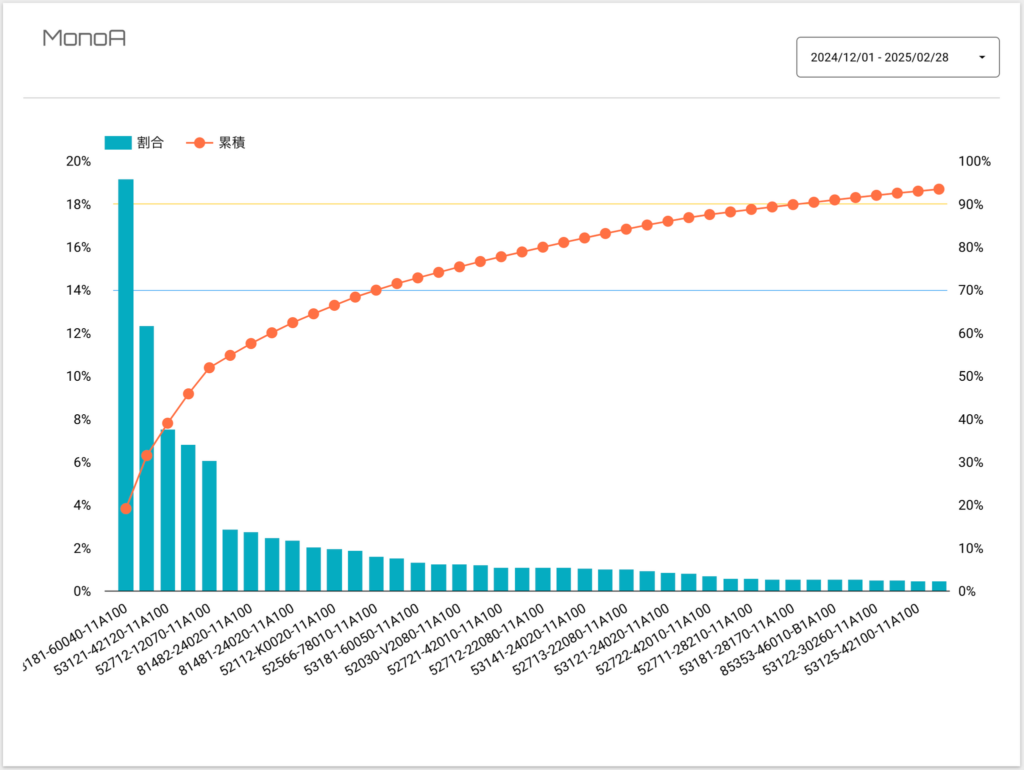Click the bar for 53121-42120-11A100
Screen dimensions: 1024x770
168,510
